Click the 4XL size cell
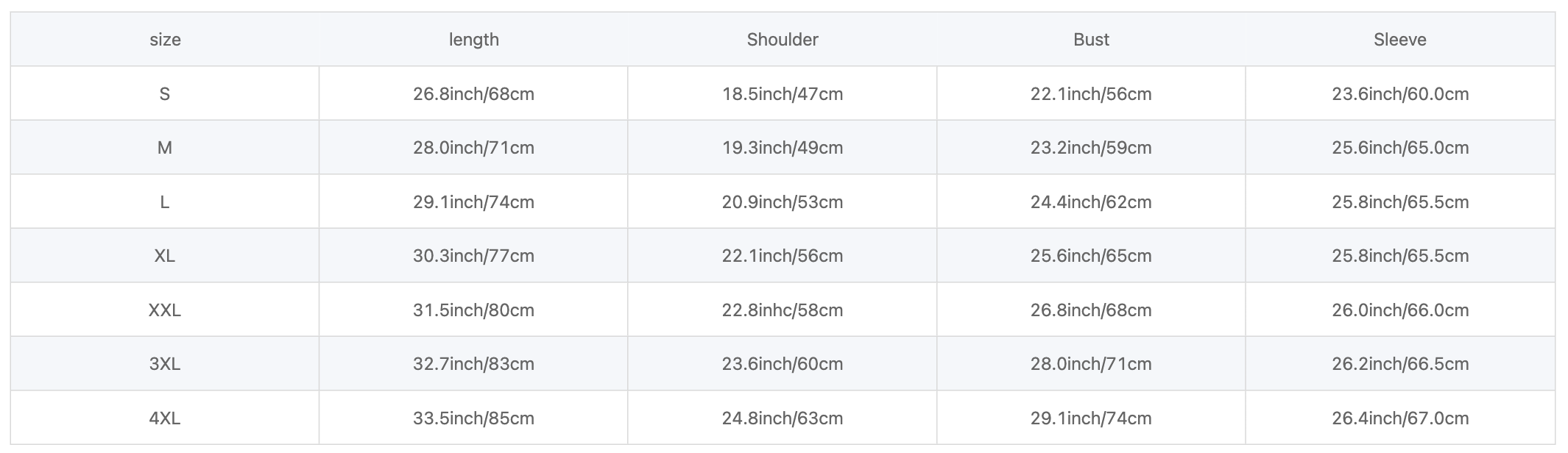 tap(165, 418)
